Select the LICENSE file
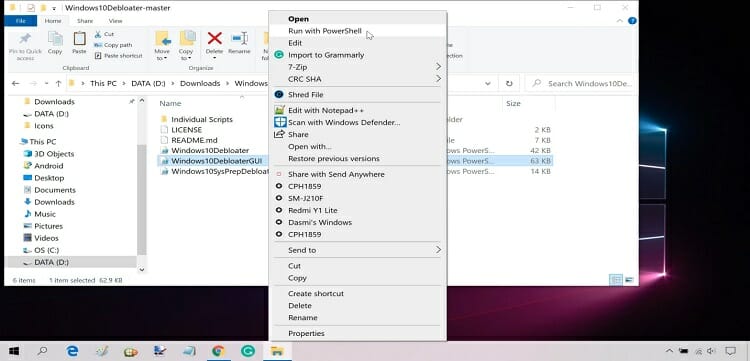 [187, 130]
